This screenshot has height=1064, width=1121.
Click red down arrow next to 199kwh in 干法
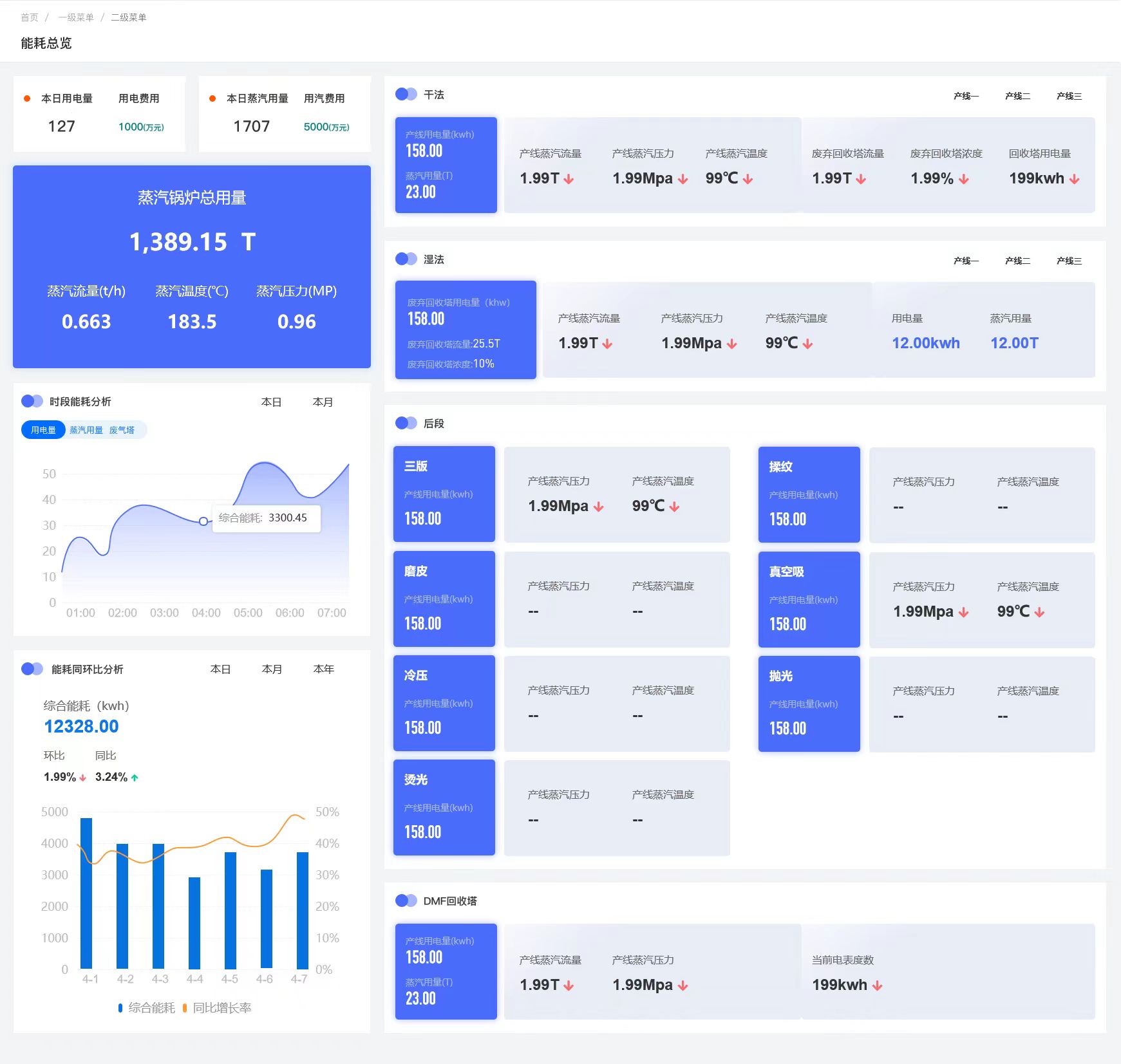point(1074,180)
